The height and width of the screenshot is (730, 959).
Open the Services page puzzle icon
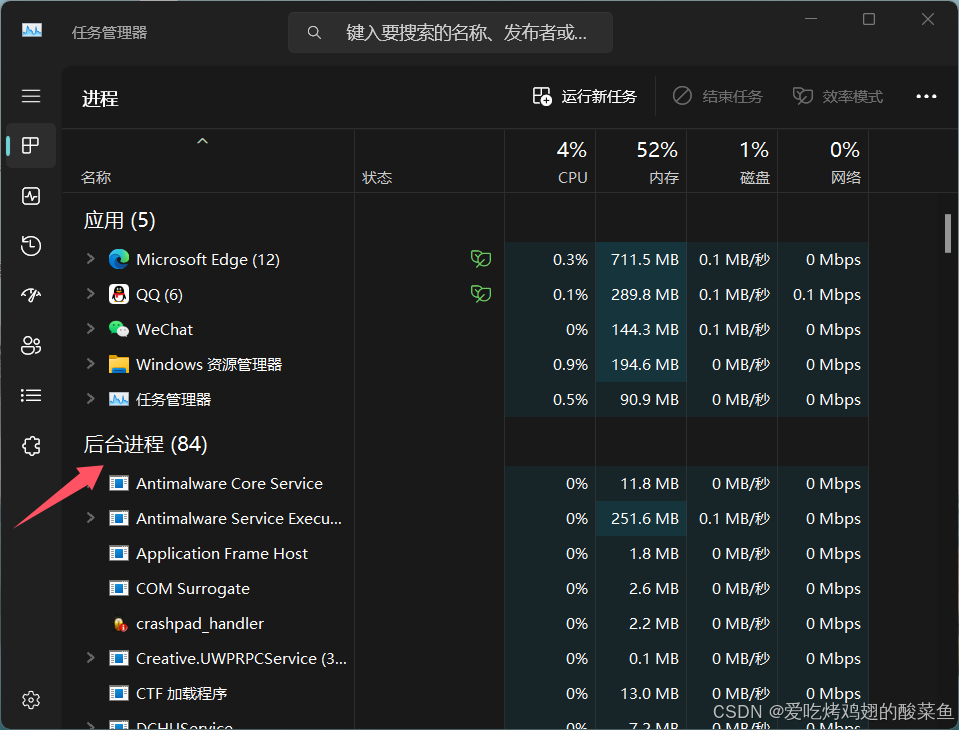click(x=31, y=446)
